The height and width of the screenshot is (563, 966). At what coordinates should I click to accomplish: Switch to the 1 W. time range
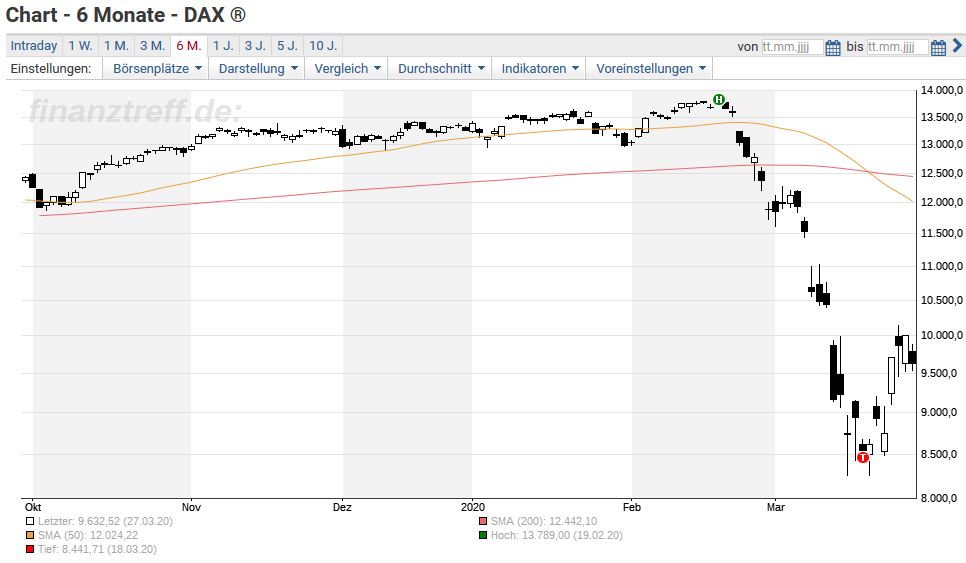80,46
